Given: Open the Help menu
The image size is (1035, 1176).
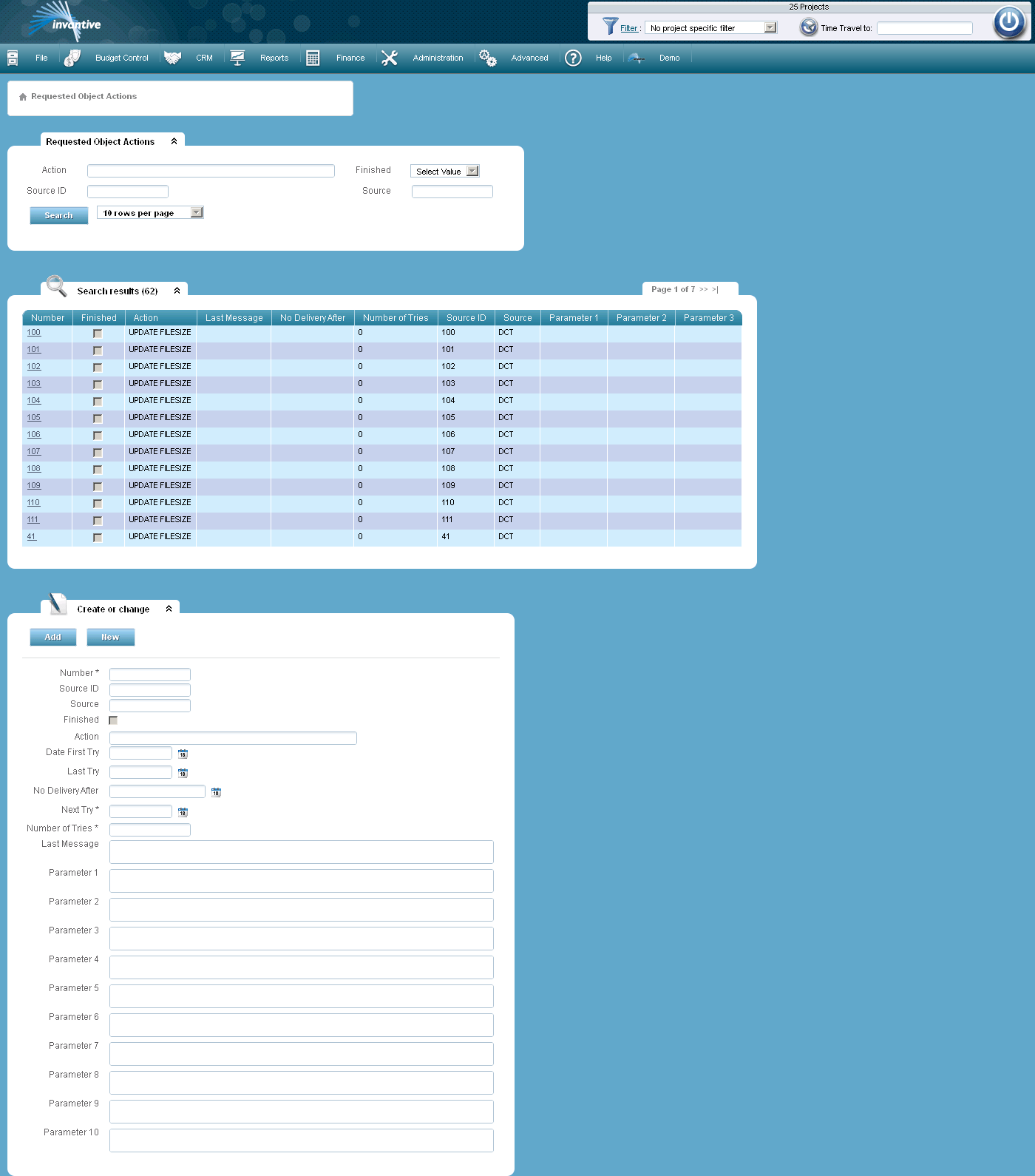Looking at the screenshot, I should 604,58.
